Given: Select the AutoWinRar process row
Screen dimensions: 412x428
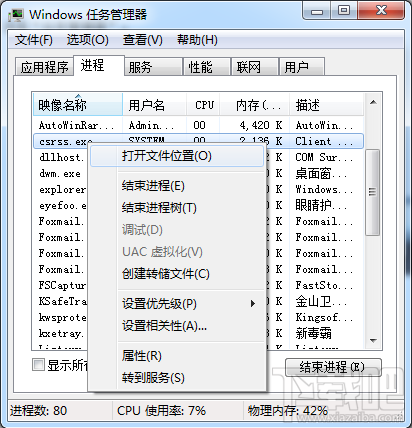Looking at the screenshot, I should (198, 125).
